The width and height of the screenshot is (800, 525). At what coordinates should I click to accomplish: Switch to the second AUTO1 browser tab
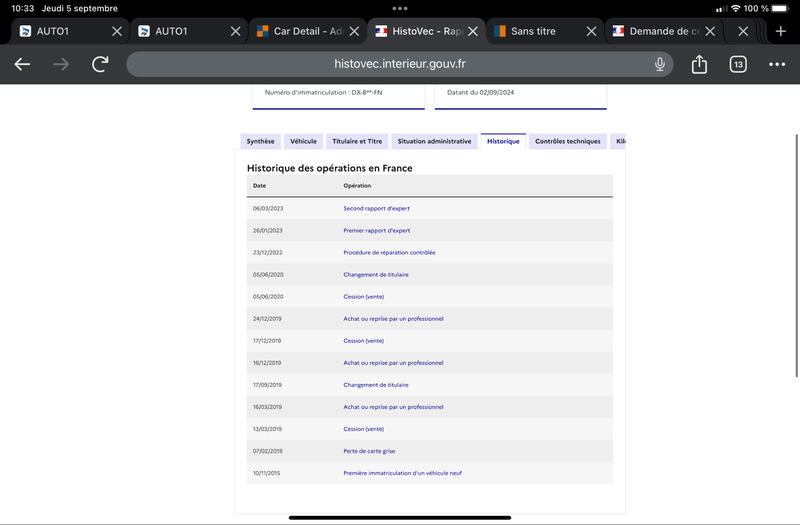coord(188,31)
